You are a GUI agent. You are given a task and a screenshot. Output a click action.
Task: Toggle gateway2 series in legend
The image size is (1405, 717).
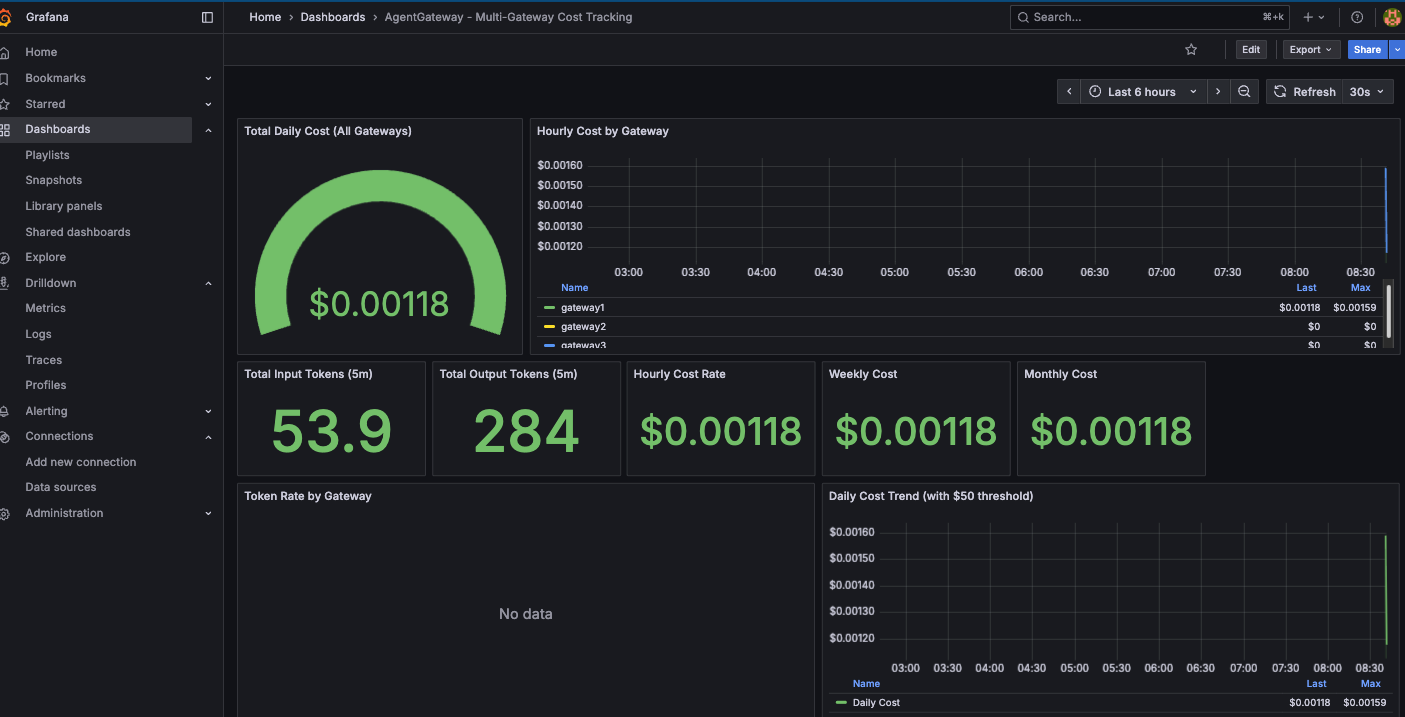(582, 327)
